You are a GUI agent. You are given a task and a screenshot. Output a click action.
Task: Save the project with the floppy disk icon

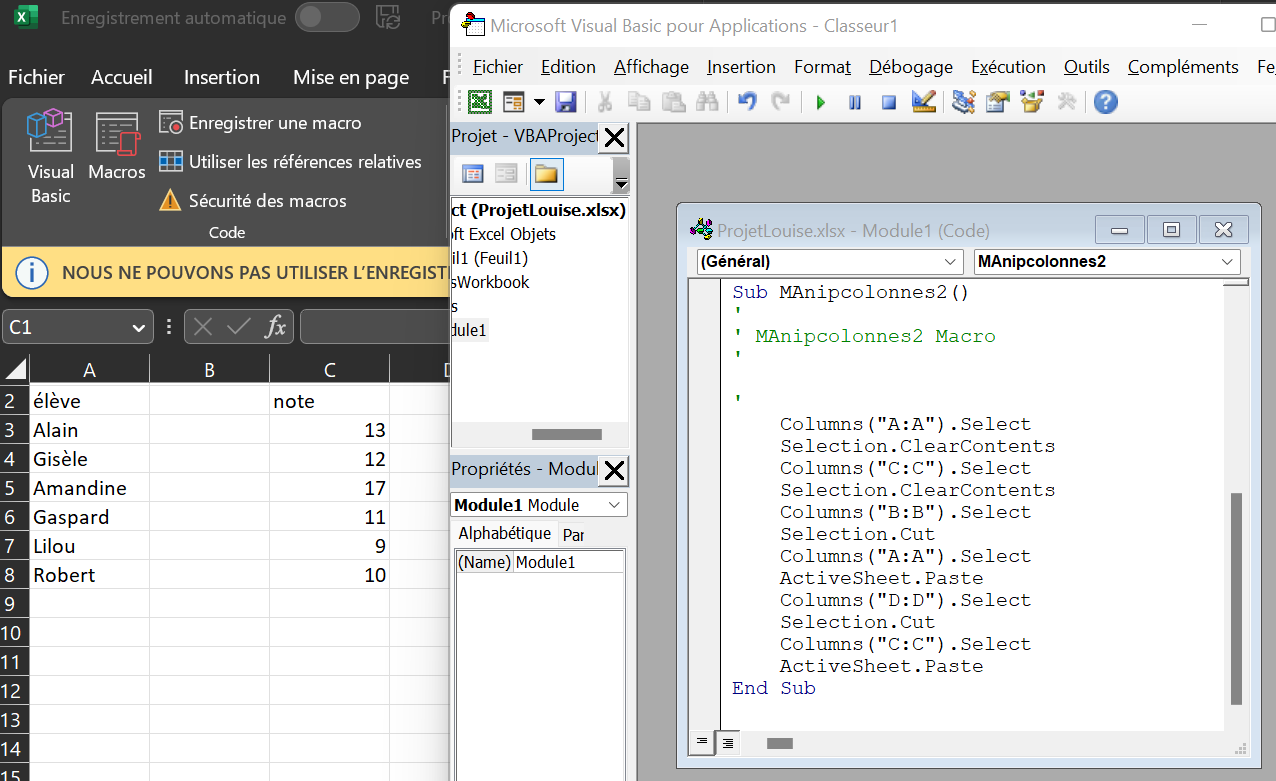(x=565, y=102)
